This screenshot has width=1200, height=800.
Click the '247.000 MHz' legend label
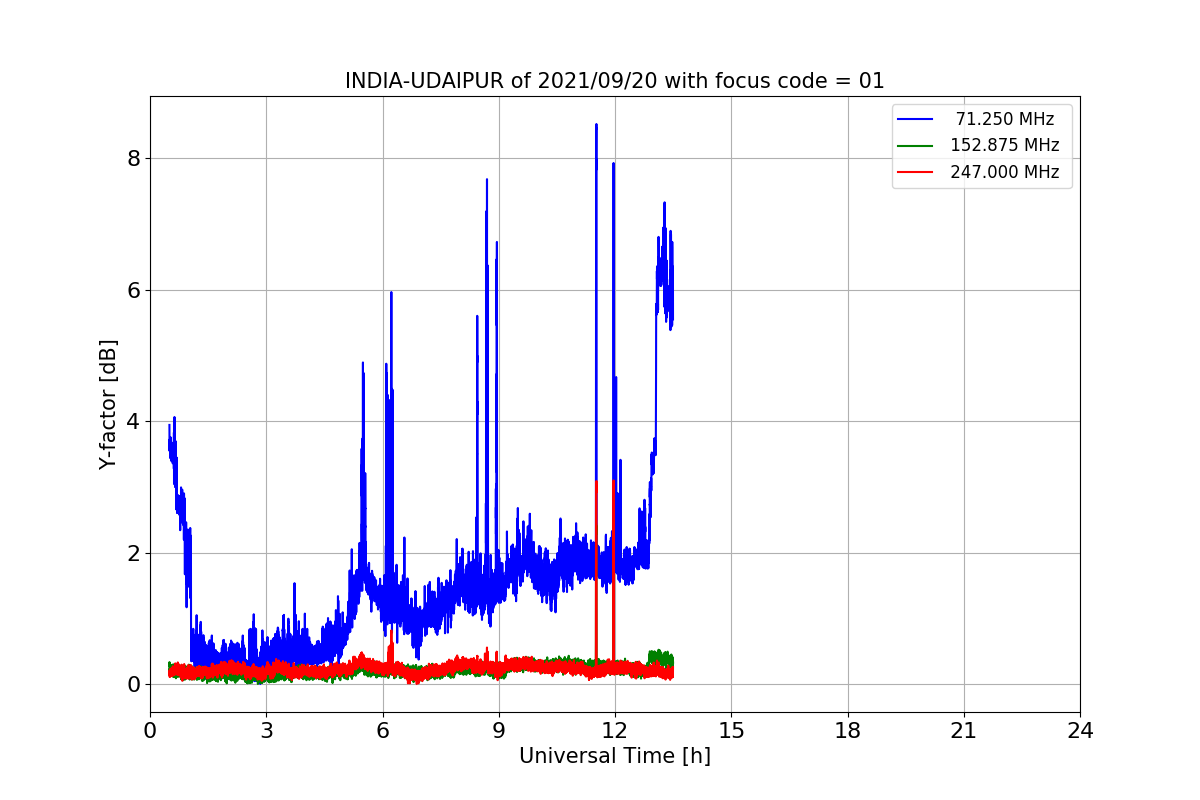[1005, 172]
